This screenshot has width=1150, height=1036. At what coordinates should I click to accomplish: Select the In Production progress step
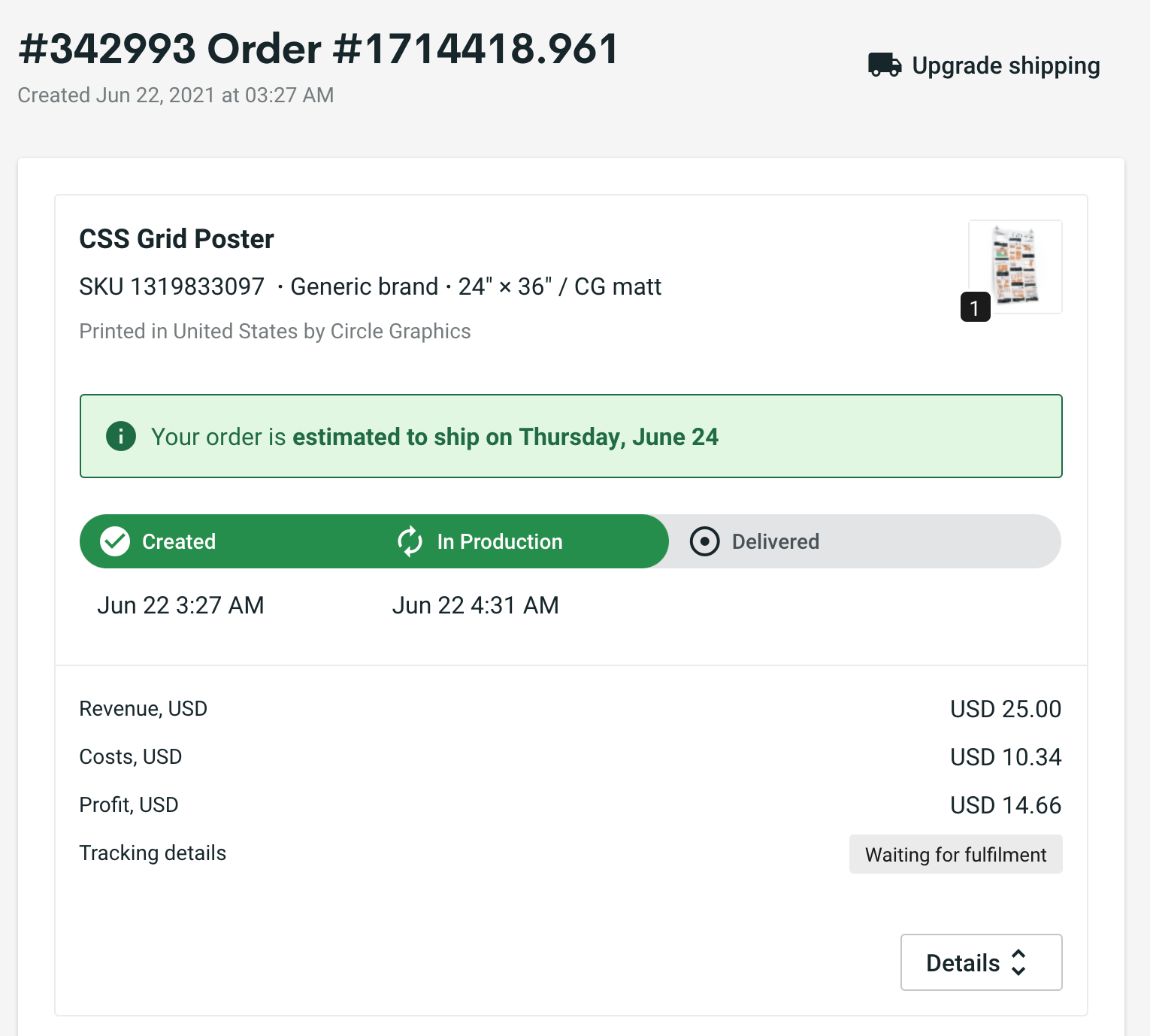click(500, 541)
